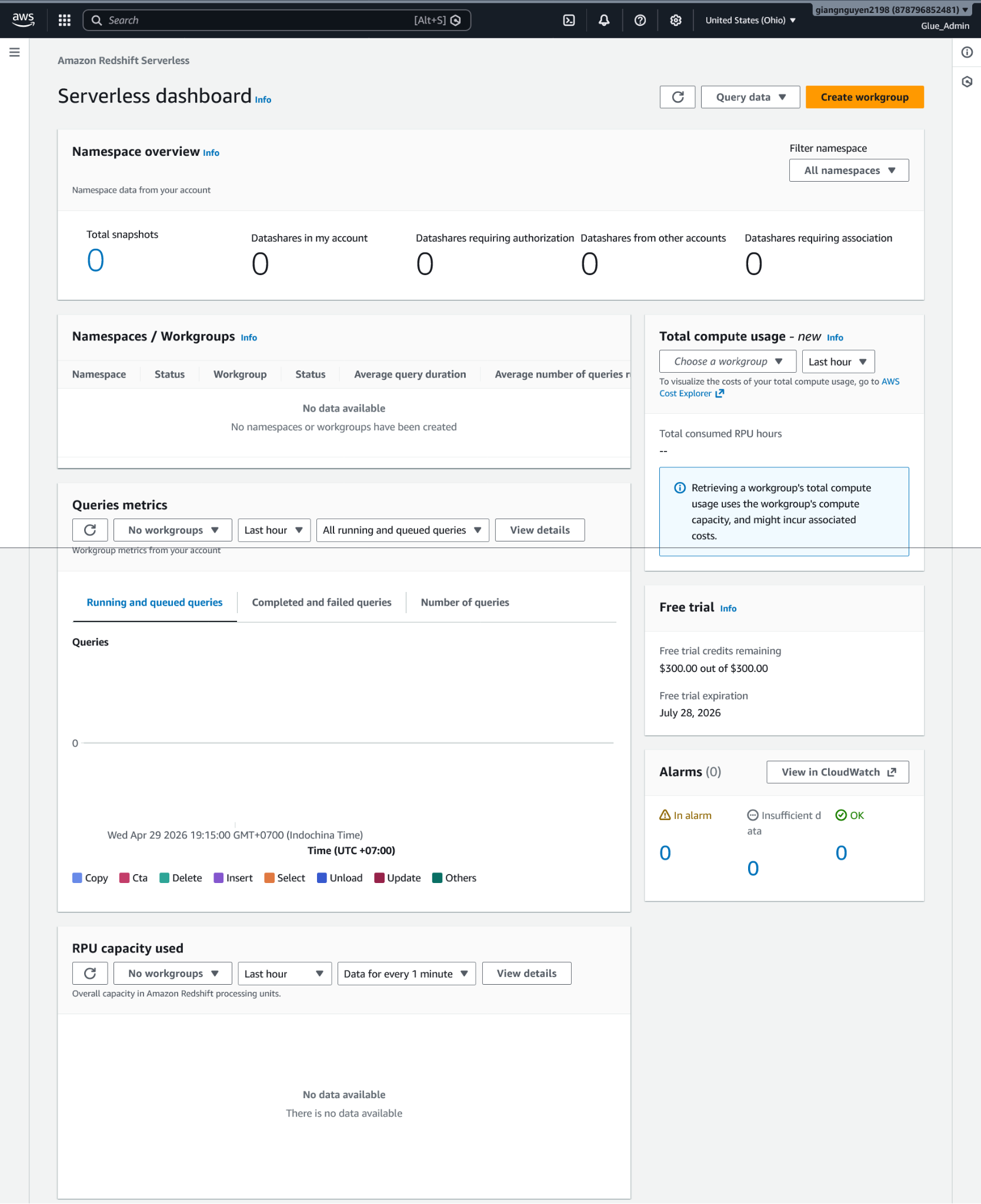Image resolution: width=981 pixels, height=1204 pixels.
Task: Open the AWS home logo
Action: [23, 20]
